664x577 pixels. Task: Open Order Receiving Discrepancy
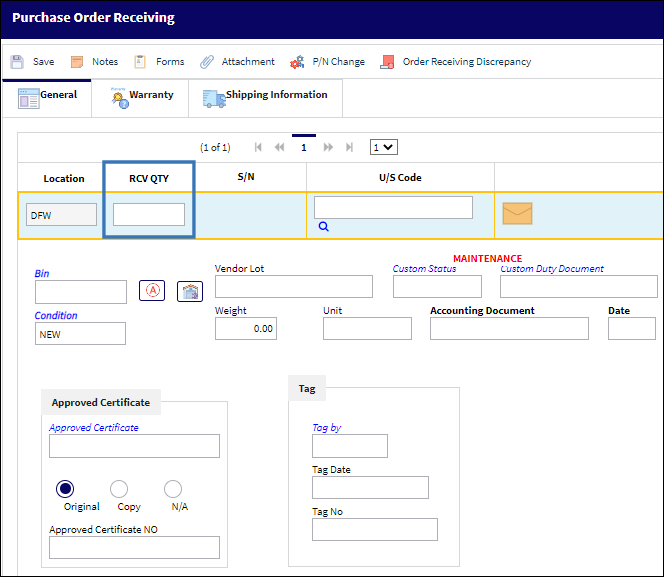(467, 62)
